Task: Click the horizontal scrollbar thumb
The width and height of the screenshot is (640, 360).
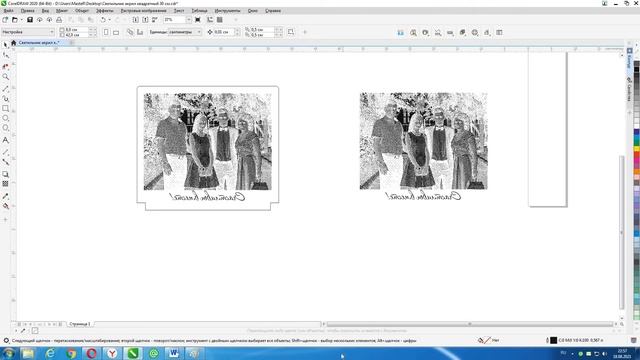Action: (469, 324)
